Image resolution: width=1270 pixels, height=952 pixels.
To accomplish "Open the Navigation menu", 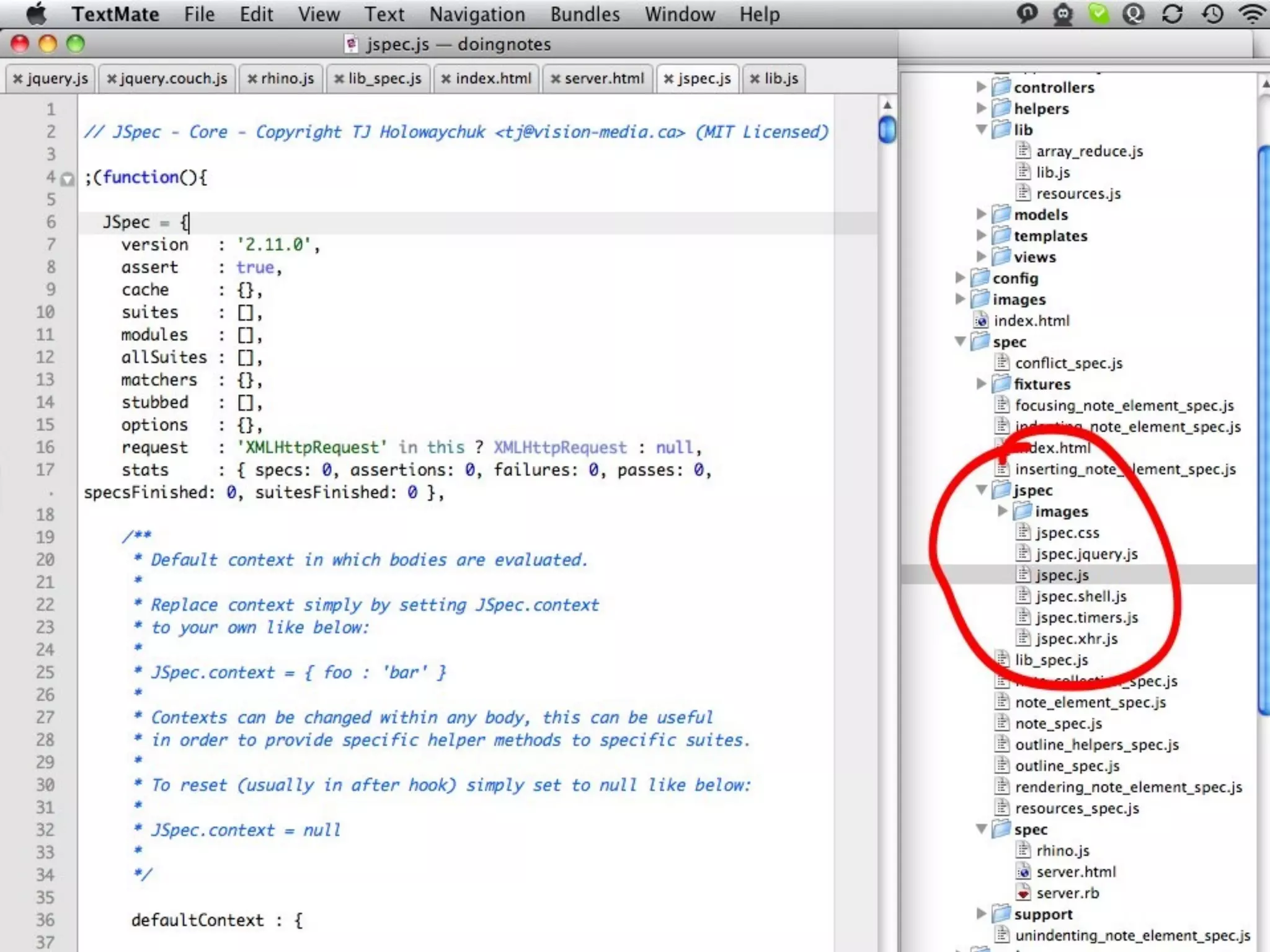I will click(477, 14).
